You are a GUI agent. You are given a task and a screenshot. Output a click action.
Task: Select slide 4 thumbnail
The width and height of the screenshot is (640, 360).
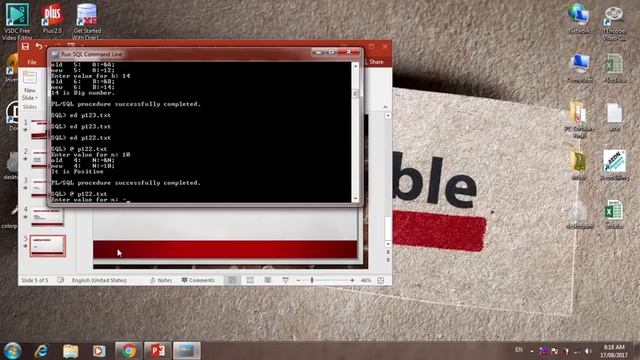(x=47, y=217)
